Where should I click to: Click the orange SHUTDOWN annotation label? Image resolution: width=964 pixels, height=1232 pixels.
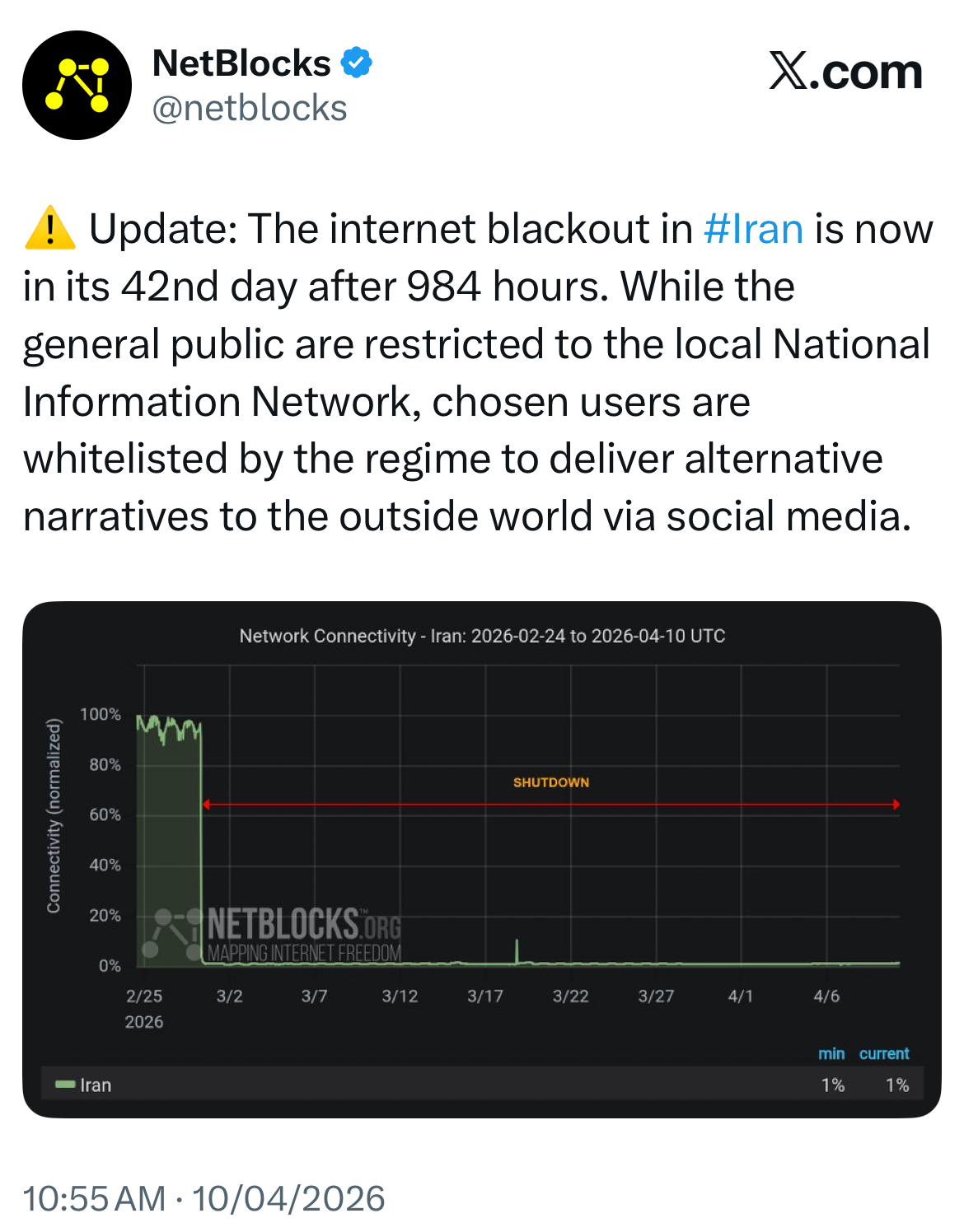[x=551, y=782]
